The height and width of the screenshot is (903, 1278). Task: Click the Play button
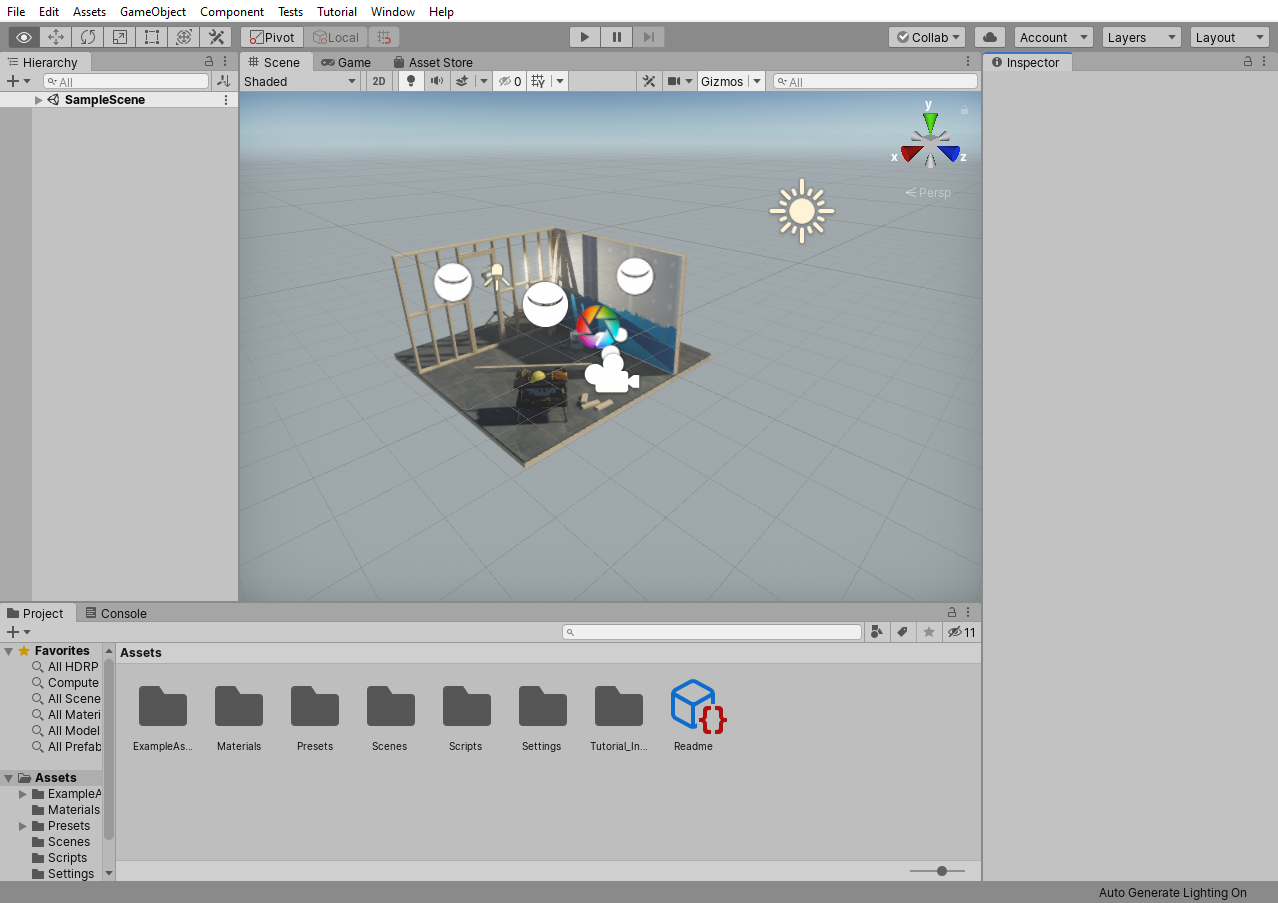pos(585,37)
